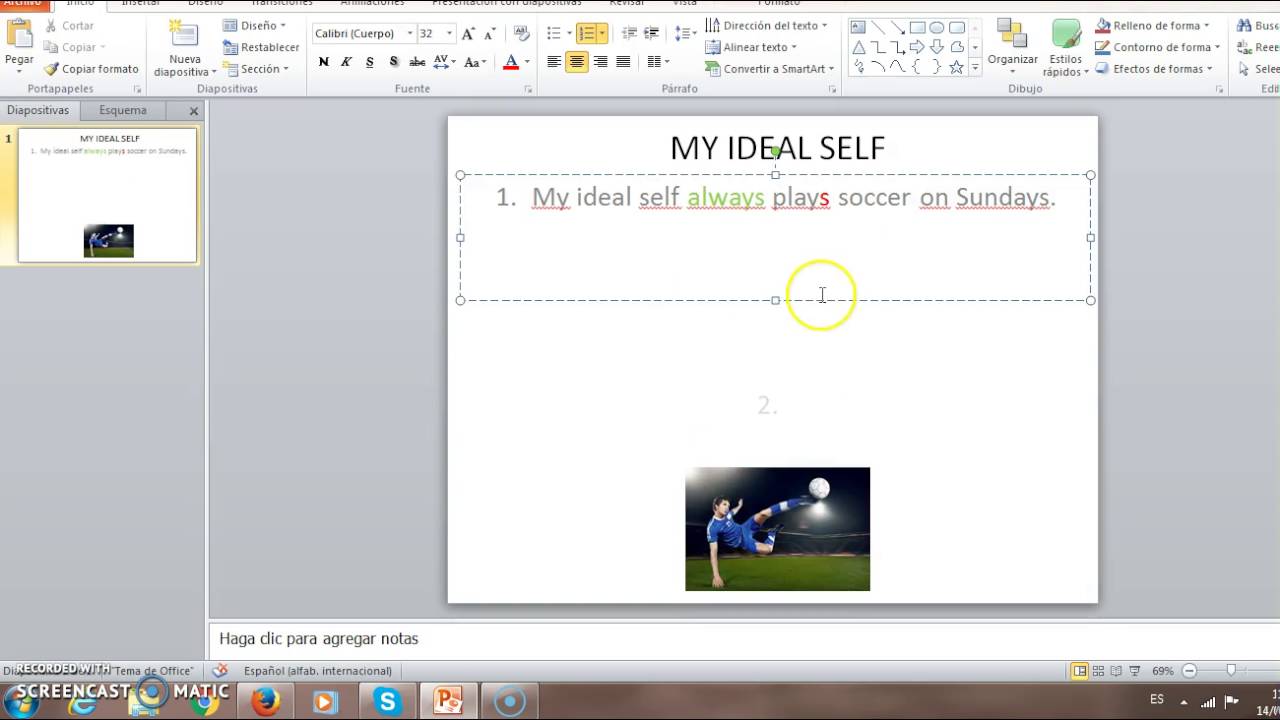Select five-point star shape

[x=956, y=67]
